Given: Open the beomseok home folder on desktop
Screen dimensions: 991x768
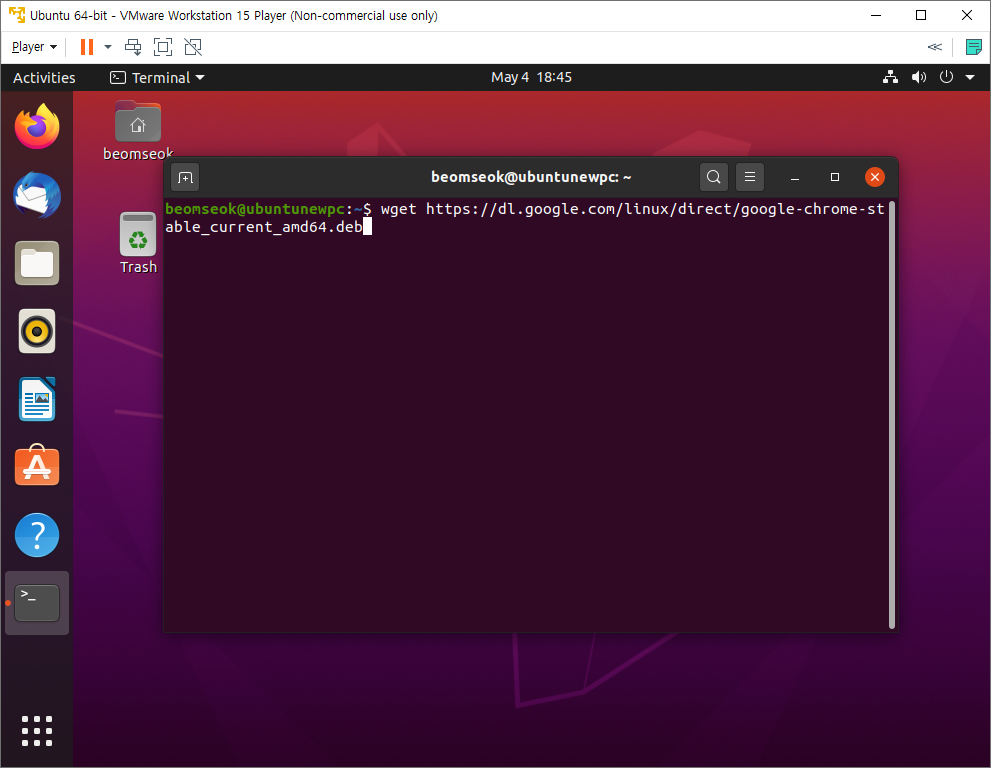Looking at the screenshot, I should pos(138,131).
